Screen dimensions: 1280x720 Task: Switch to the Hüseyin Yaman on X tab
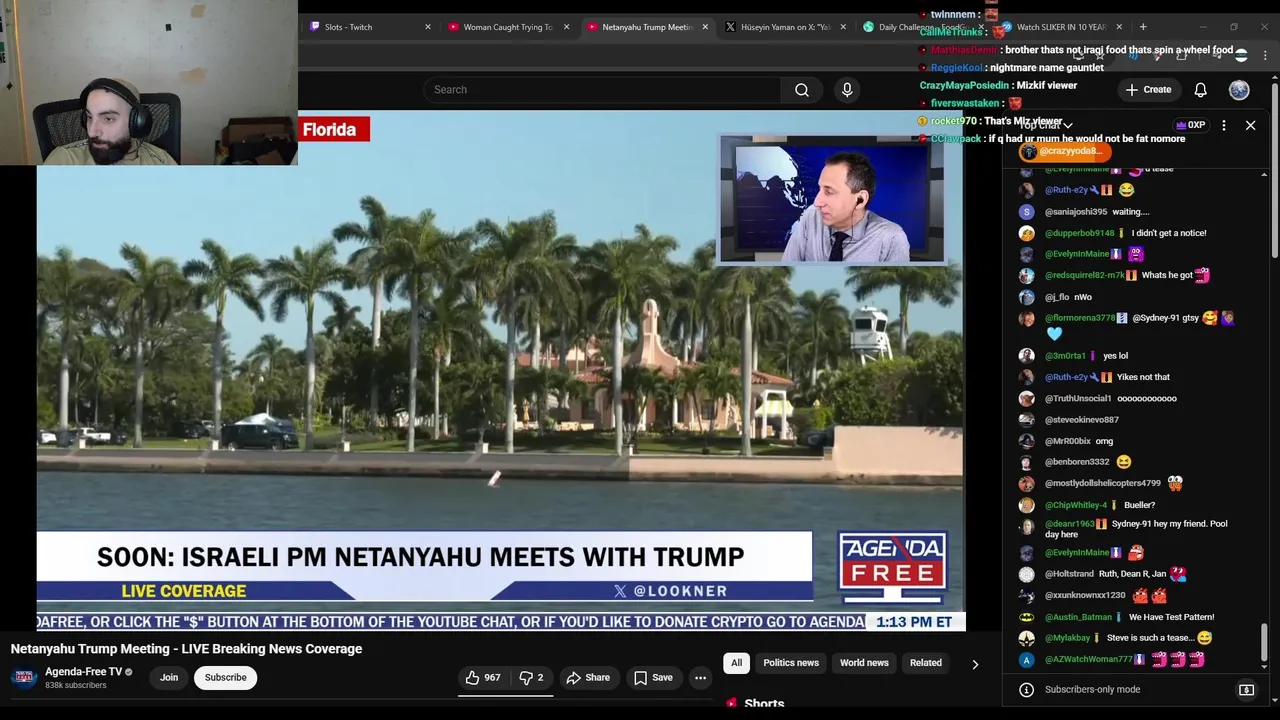785,27
